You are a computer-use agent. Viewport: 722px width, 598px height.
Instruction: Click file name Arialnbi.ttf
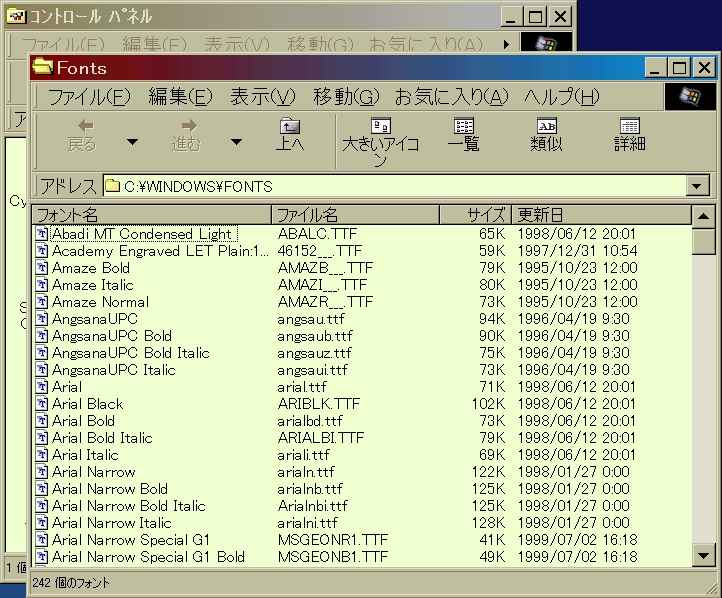click(x=313, y=506)
